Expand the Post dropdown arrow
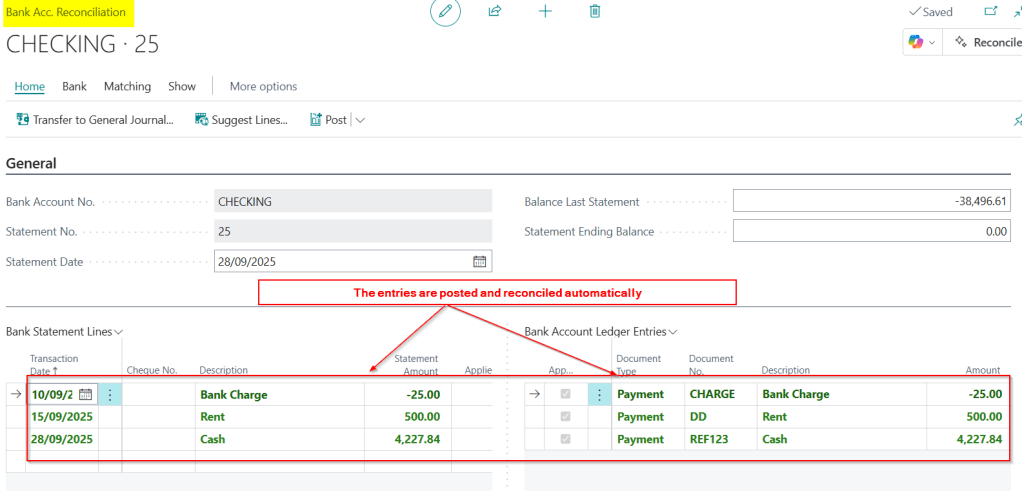Image resolution: width=1022 pixels, height=491 pixels. point(360,120)
